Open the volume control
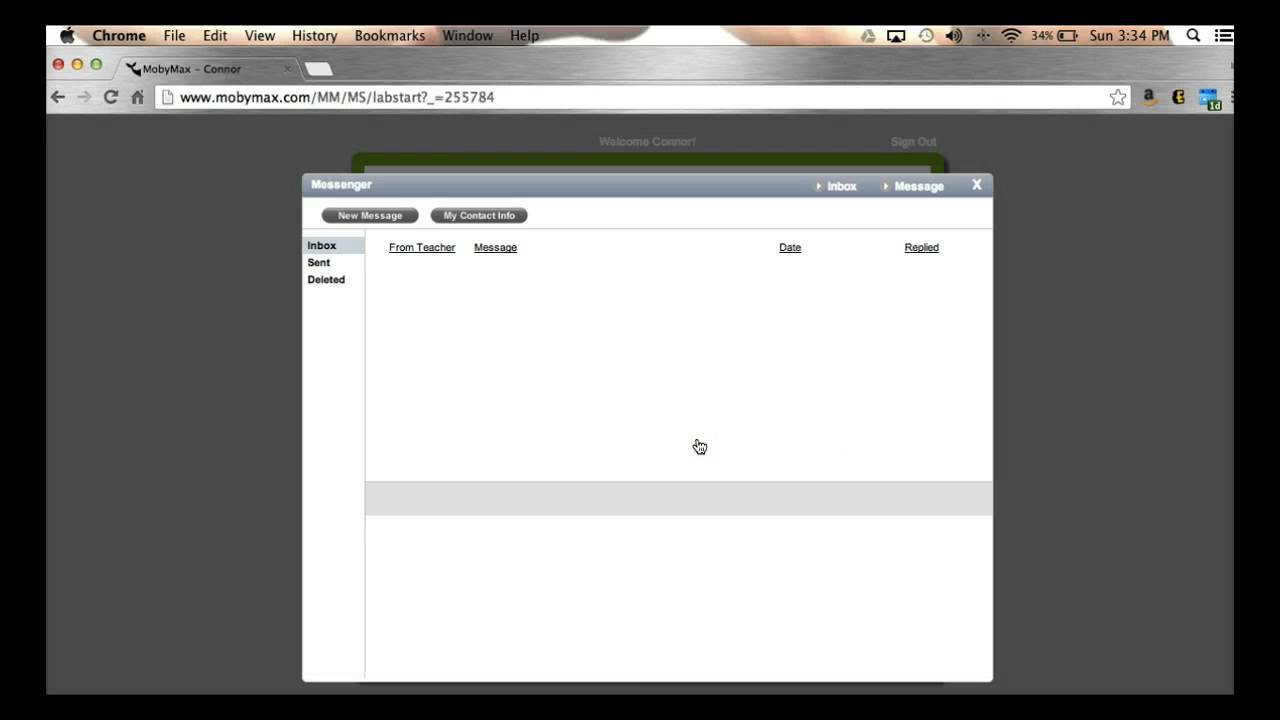Screen dimensions: 1280x720 (x=954, y=35)
